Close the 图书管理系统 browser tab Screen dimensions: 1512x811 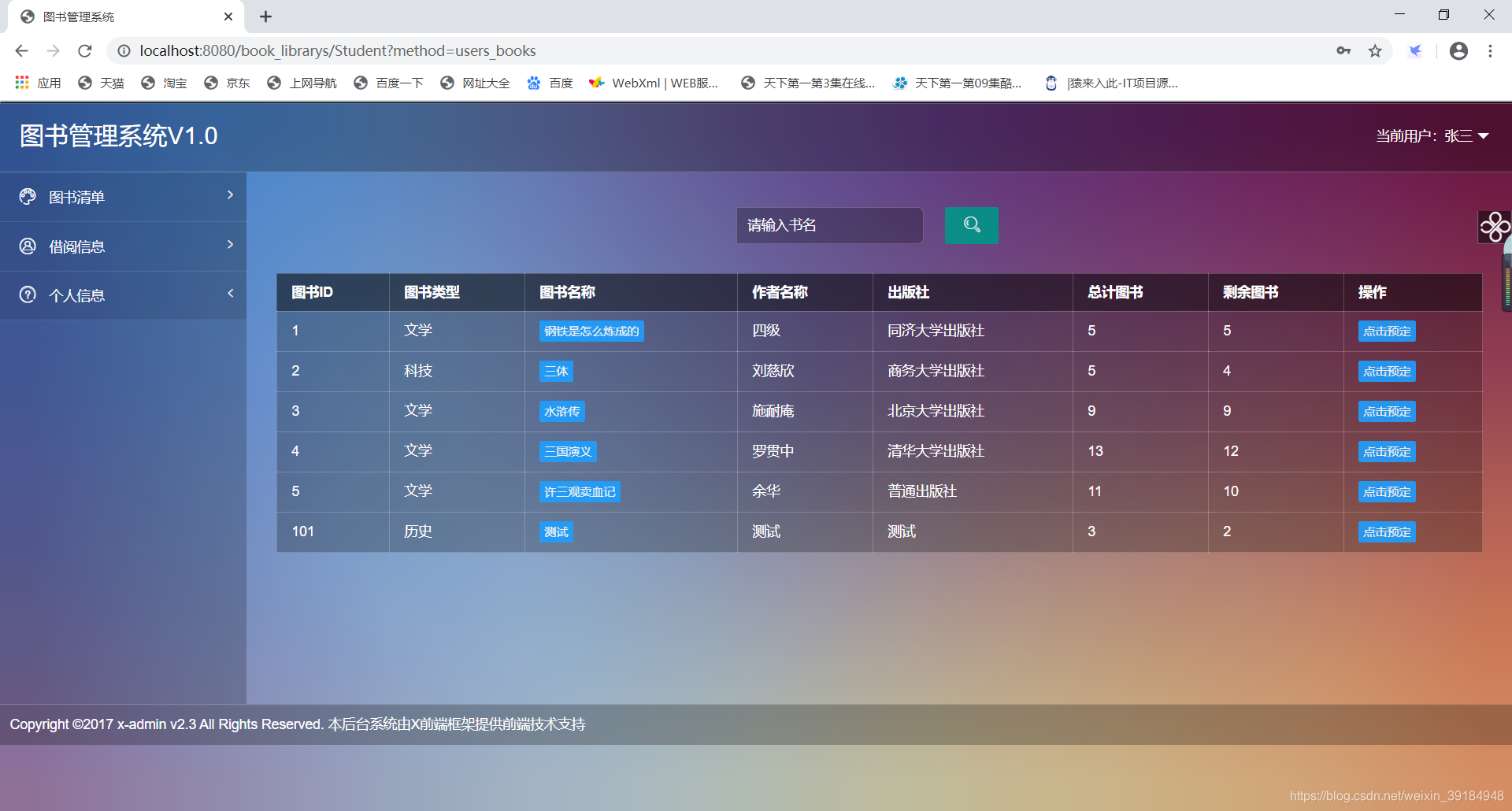tap(228, 17)
